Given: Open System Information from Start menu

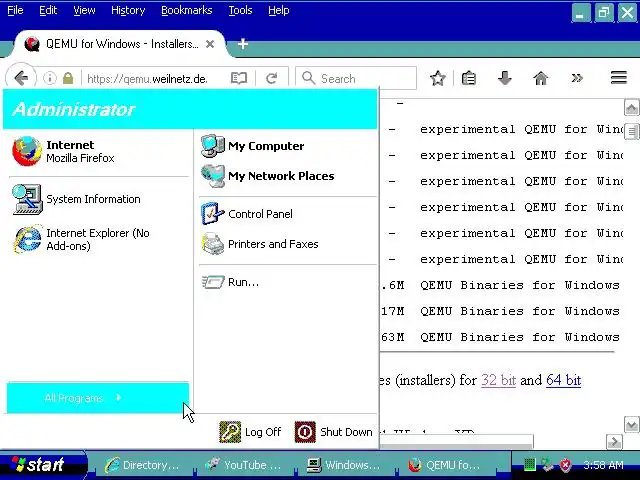Looking at the screenshot, I should (x=98, y=199).
